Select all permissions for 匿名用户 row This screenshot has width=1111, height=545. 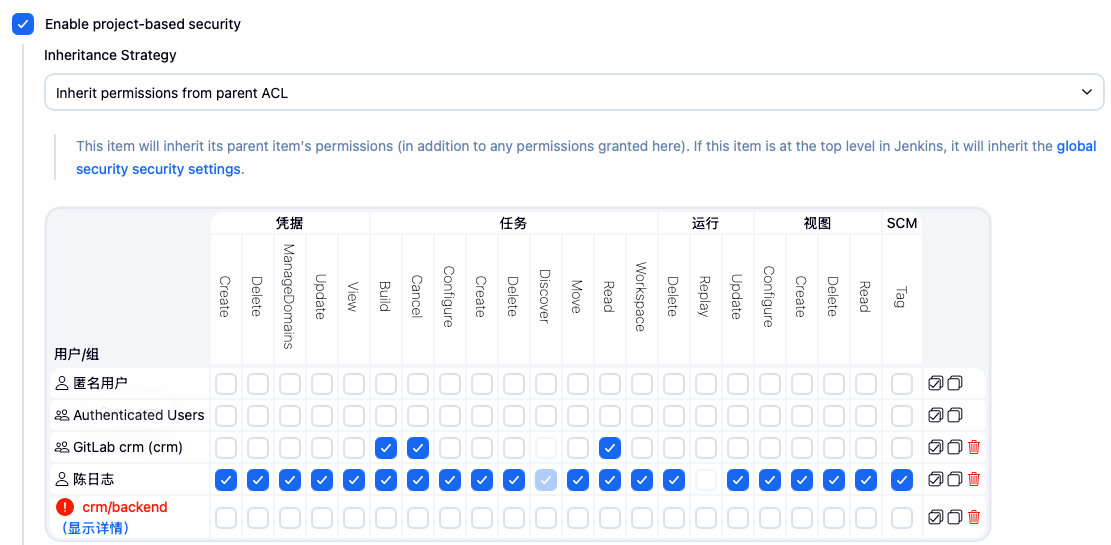point(935,383)
